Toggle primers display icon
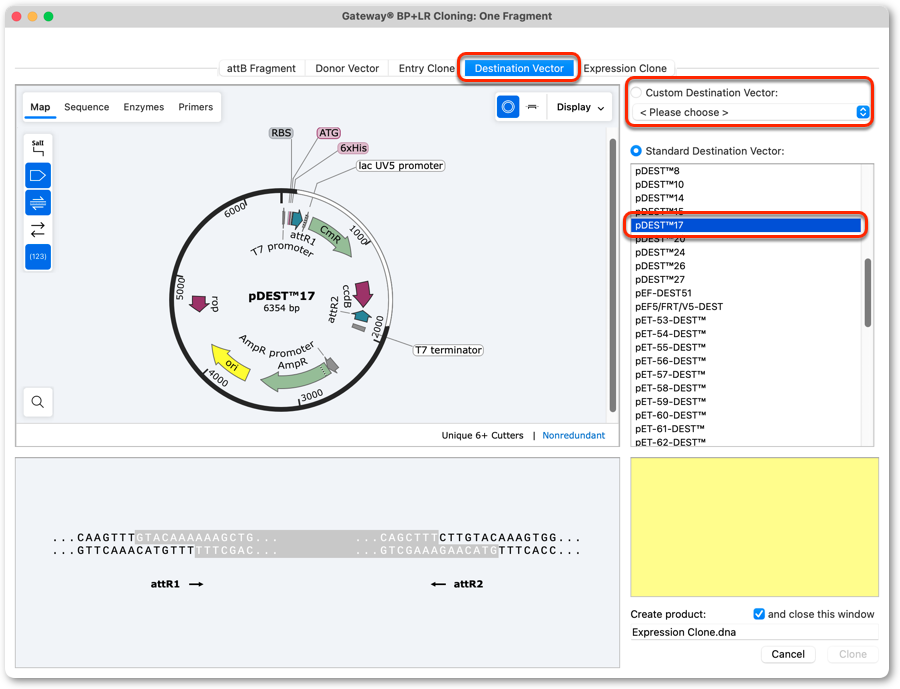 [38, 203]
